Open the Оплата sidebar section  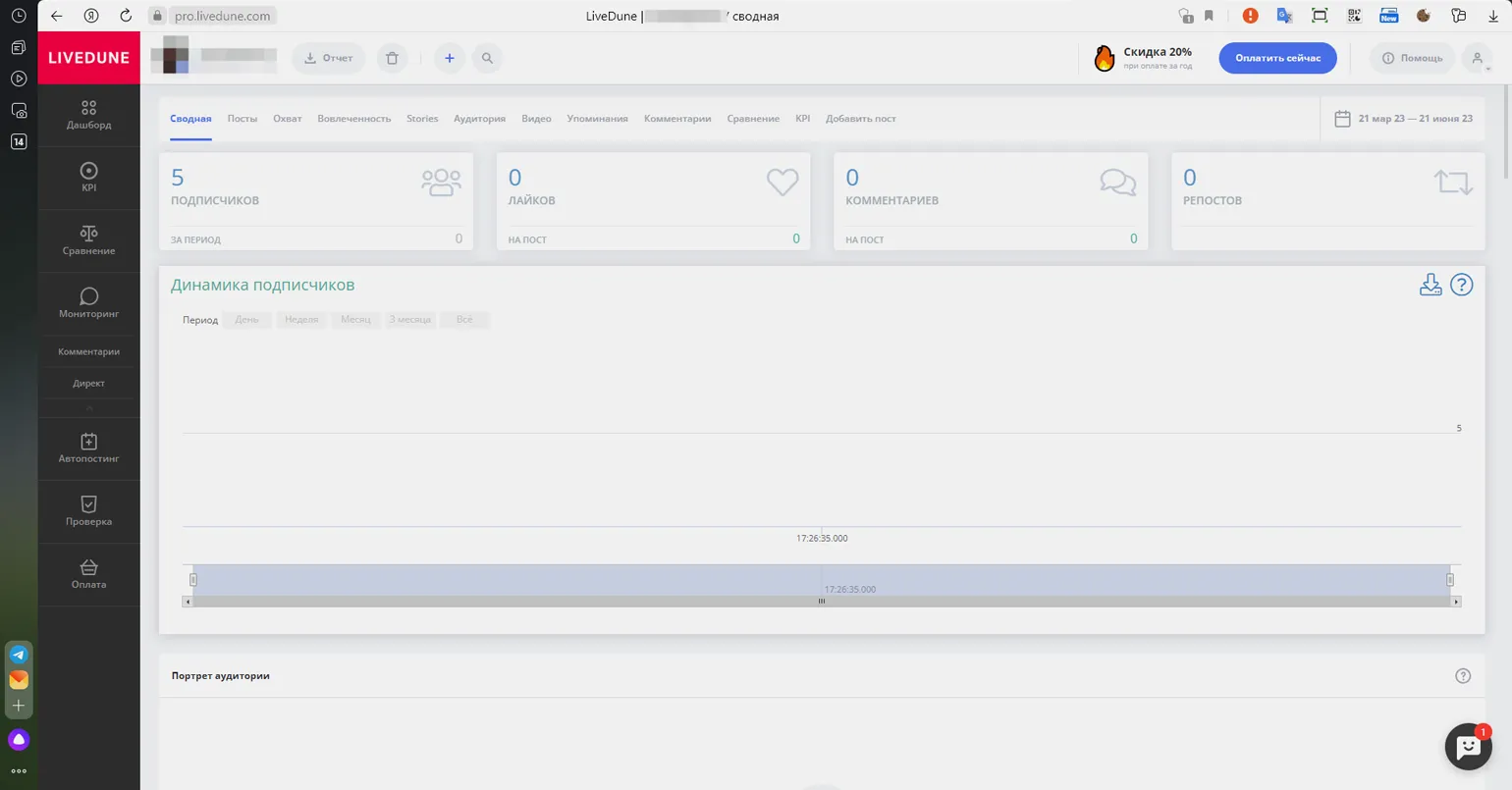[x=88, y=574]
